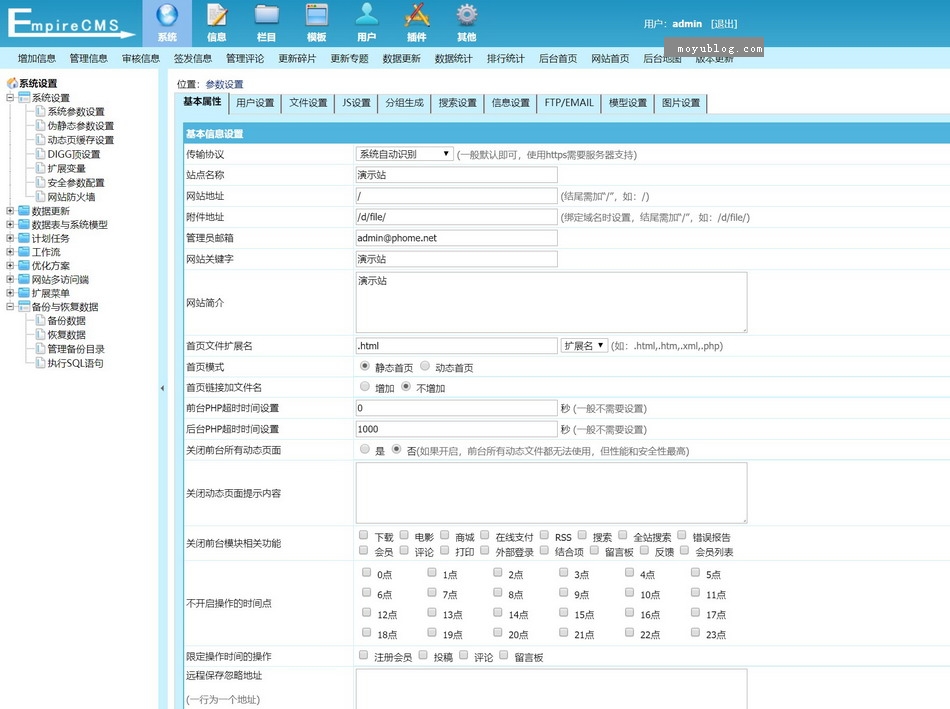This screenshot has height=709, width=950.
Task: Open the 栏目 folder icon
Action: pos(266,16)
